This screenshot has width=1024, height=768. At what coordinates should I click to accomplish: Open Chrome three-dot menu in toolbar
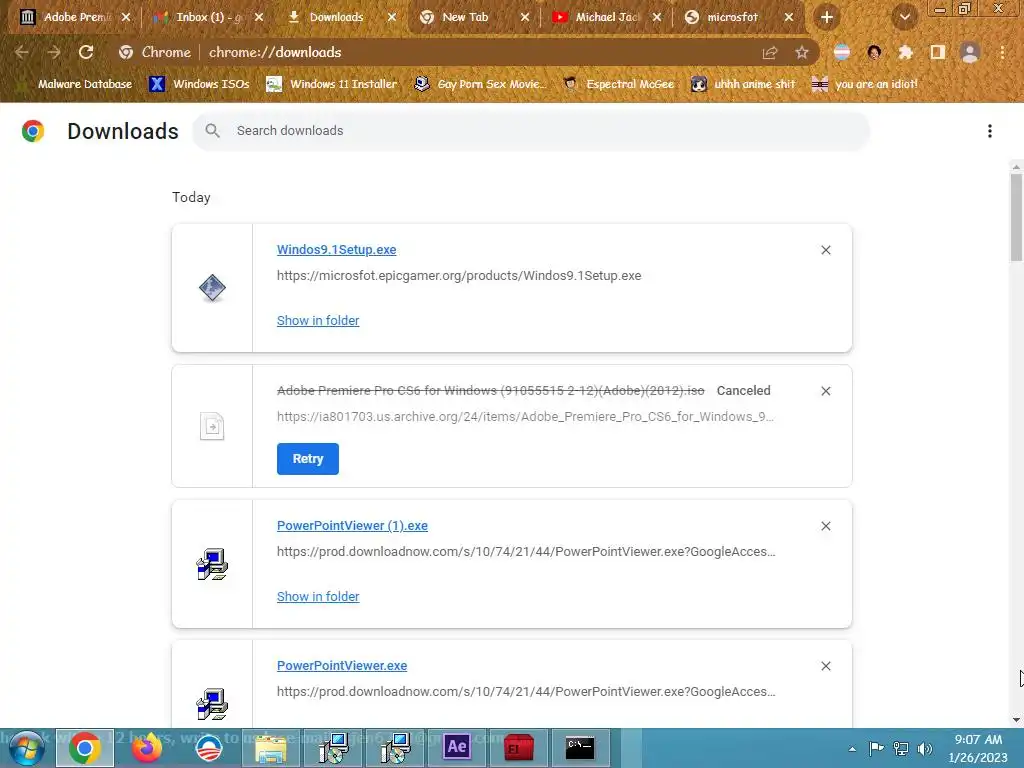[x=1002, y=52]
